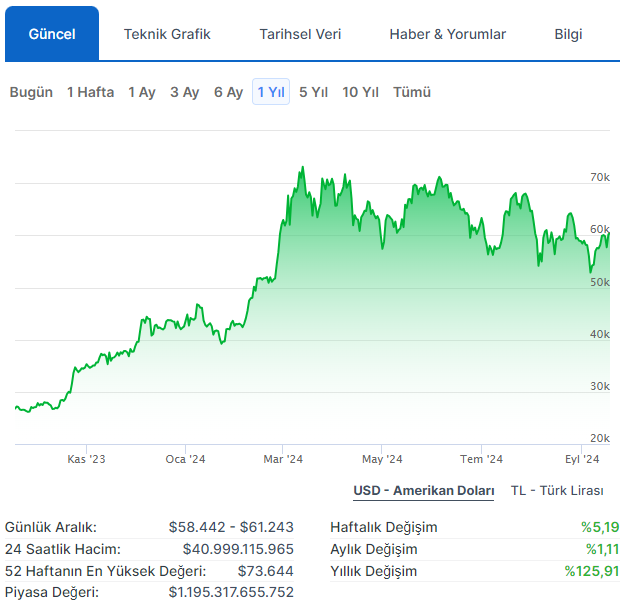Show today's chart with Bugün
Image resolution: width=622 pixels, height=602 pixels.
click(x=31, y=92)
